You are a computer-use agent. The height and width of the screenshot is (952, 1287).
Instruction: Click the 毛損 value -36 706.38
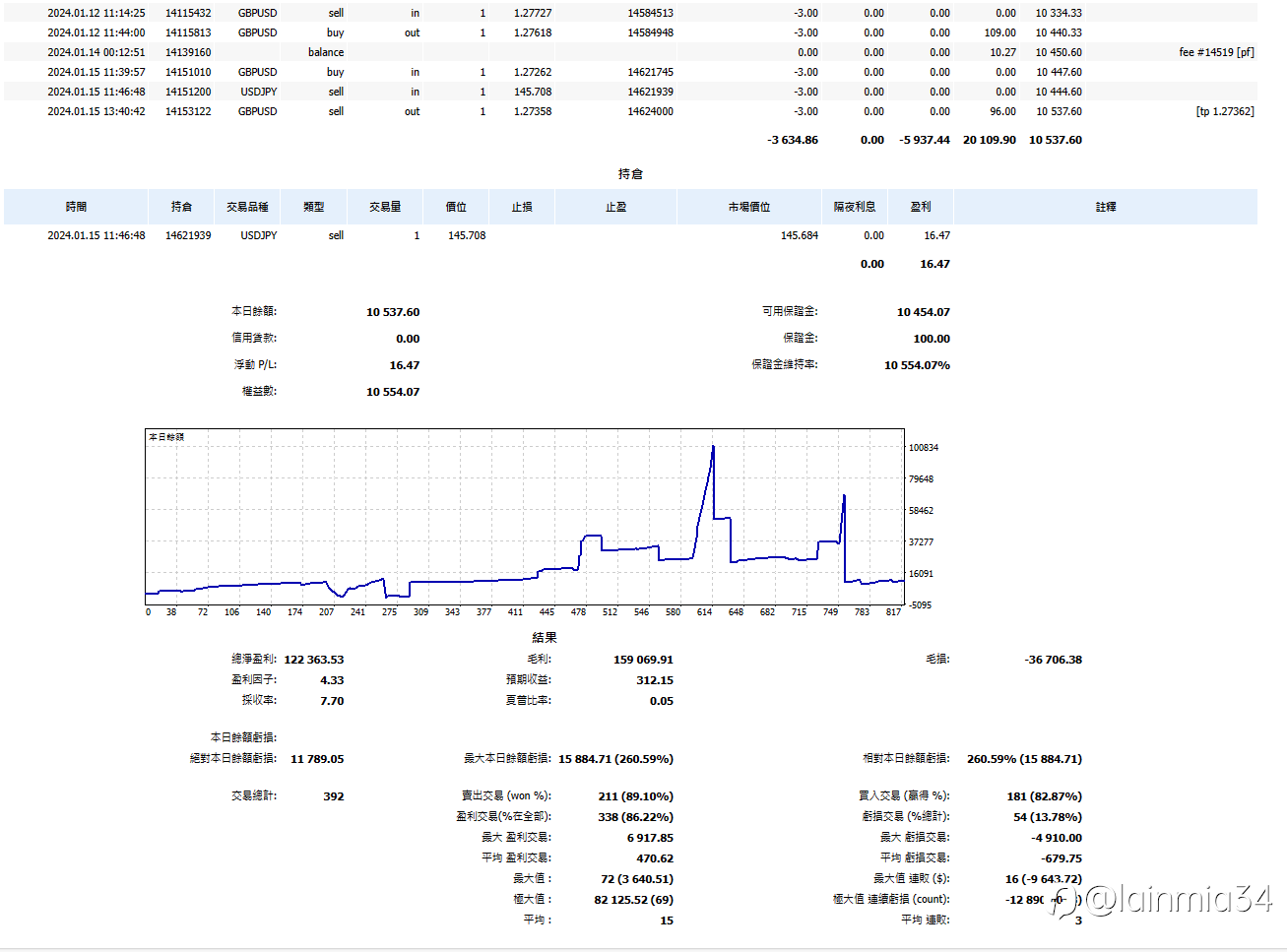1053,660
